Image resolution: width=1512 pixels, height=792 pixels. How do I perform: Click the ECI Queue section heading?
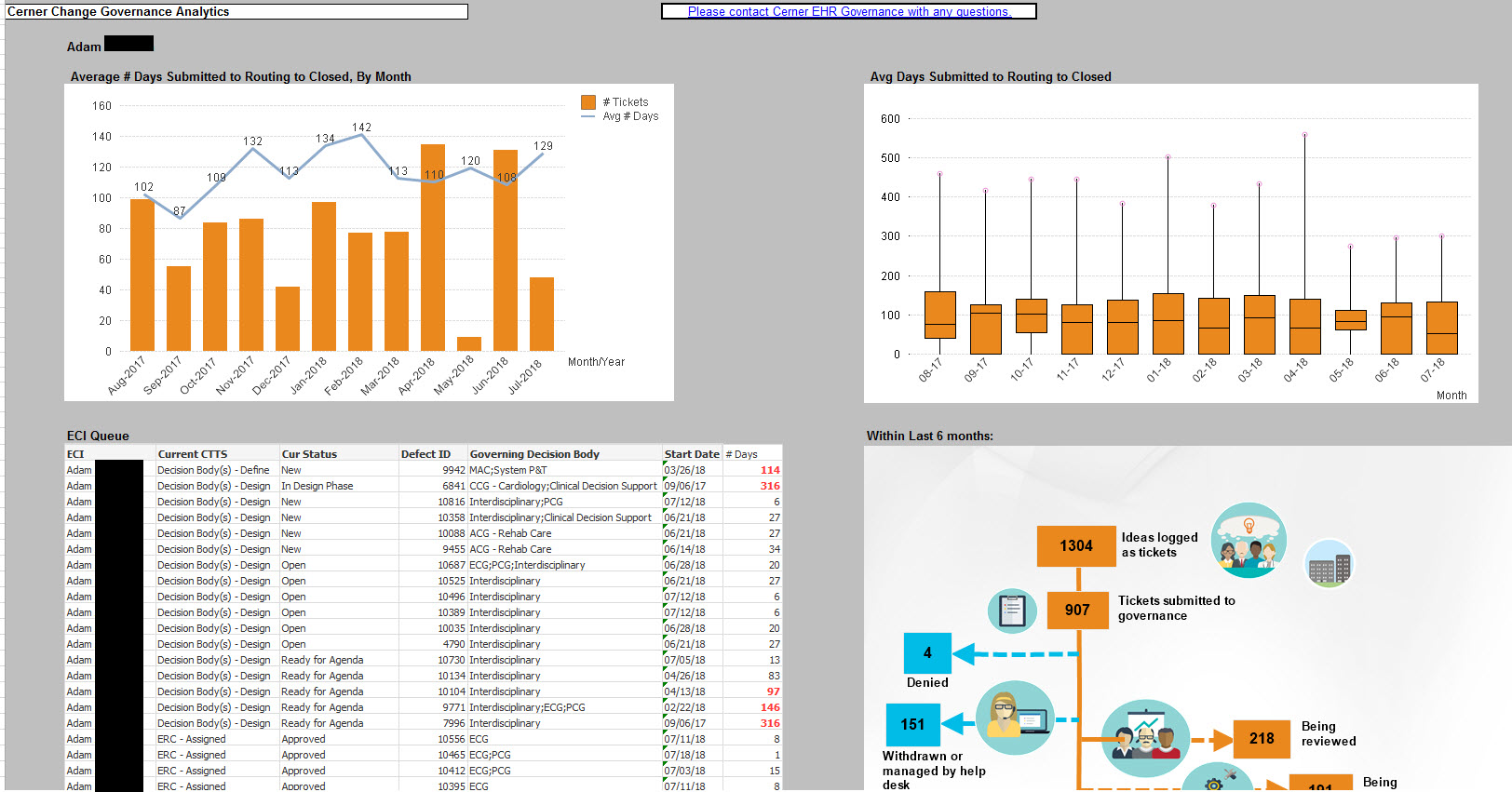pos(98,436)
